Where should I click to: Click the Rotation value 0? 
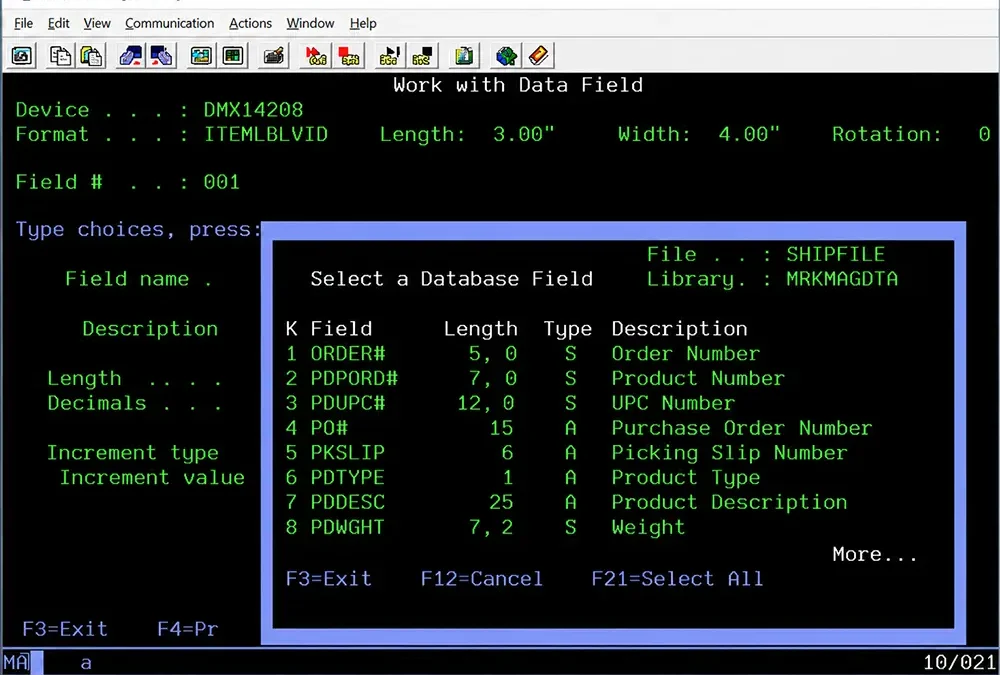(984, 135)
